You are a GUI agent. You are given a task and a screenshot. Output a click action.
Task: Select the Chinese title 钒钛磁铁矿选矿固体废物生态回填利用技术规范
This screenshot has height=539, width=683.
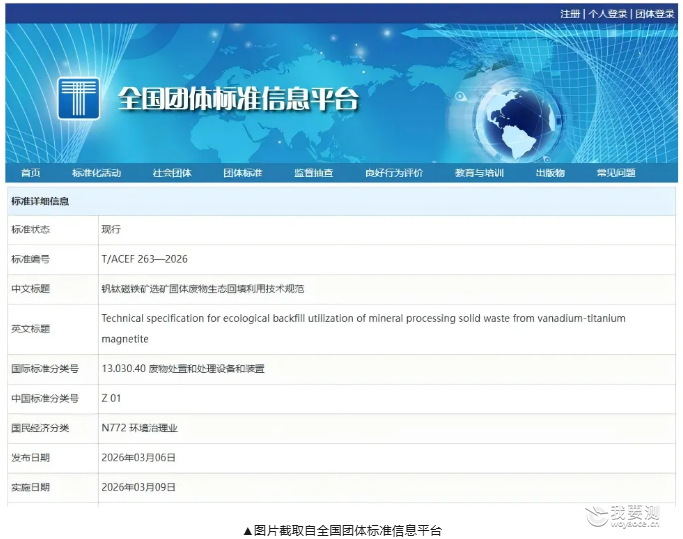pyautogui.click(x=203, y=289)
